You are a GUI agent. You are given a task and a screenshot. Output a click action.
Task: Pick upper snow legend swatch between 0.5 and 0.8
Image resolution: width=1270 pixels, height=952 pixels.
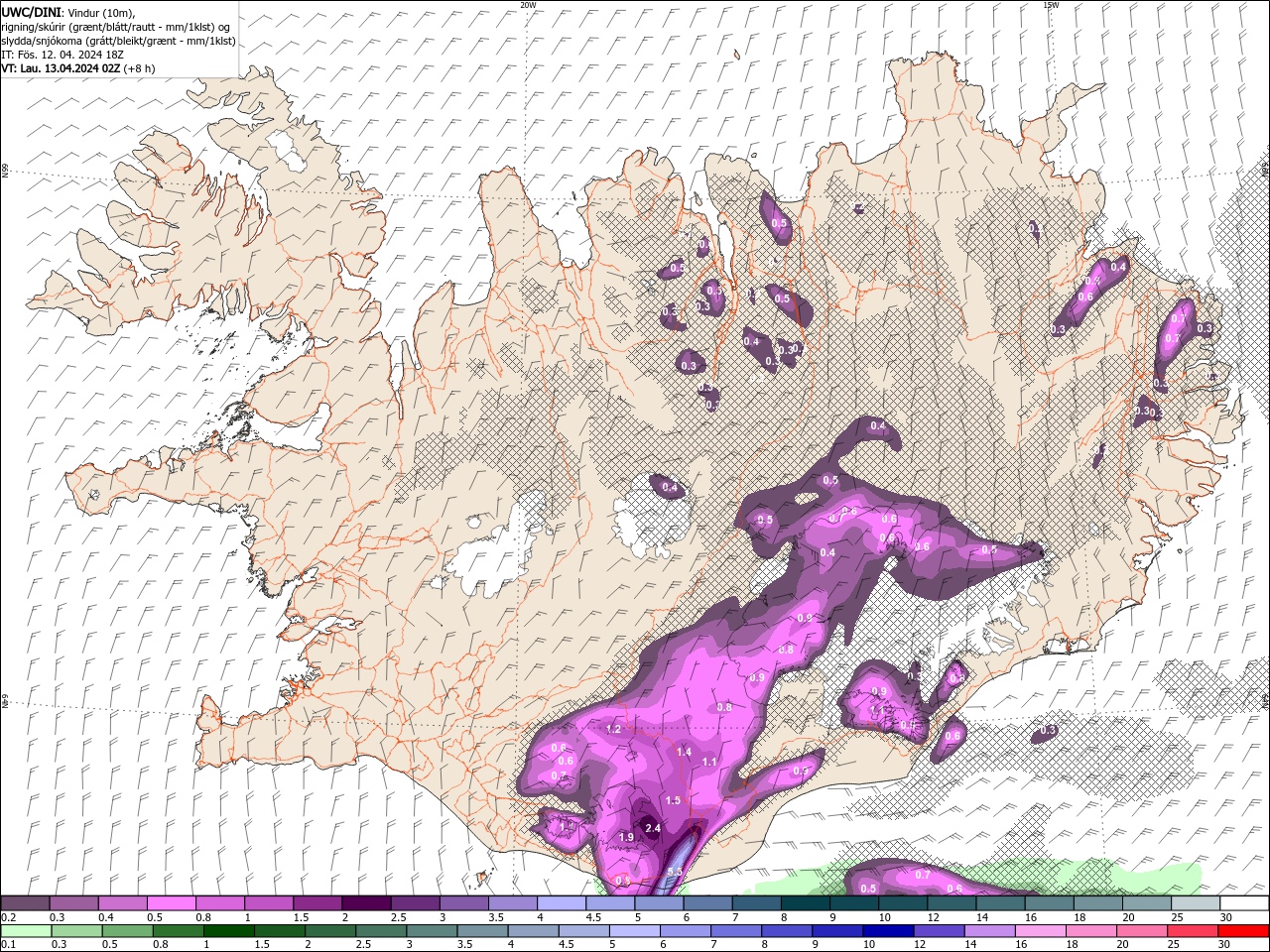click(171, 903)
